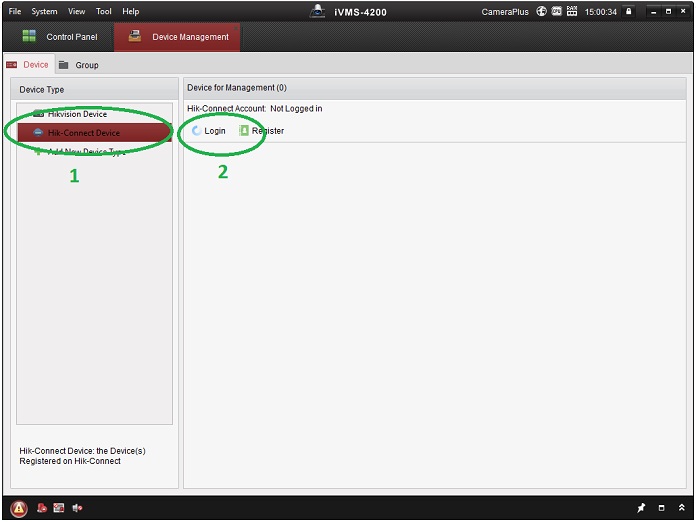This screenshot has width=696, height=522.
Task: Open the Tool menu
Action: click(103, 11)
